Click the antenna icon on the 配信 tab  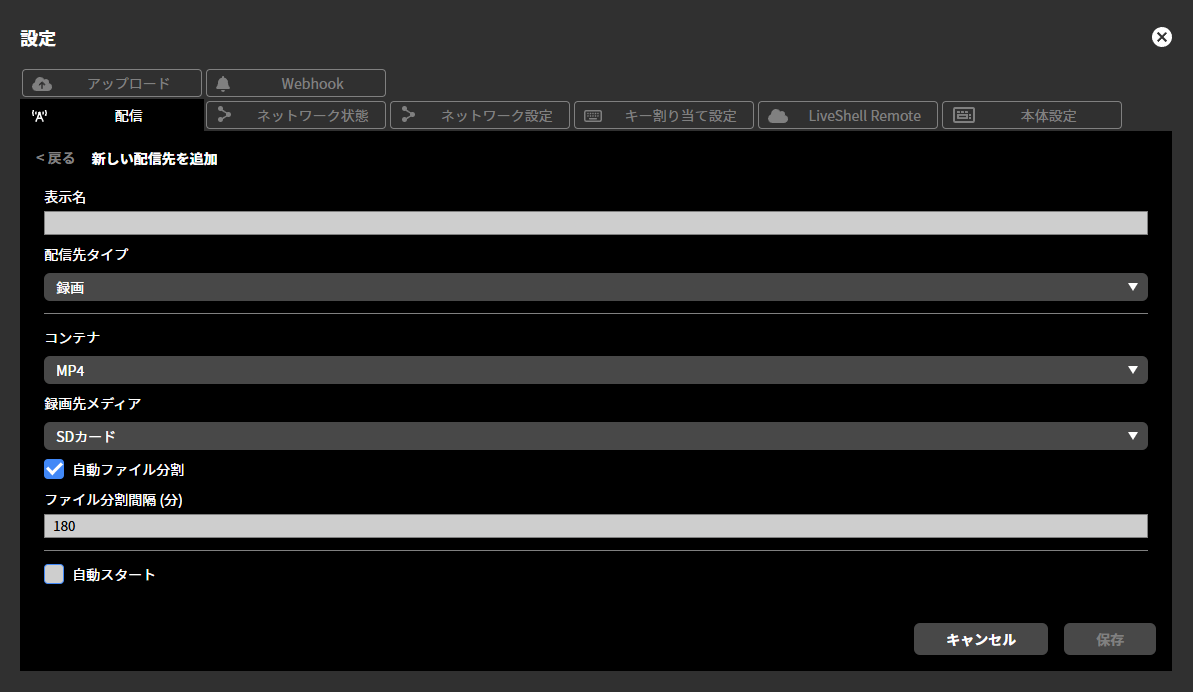click(x=39, y=115)
